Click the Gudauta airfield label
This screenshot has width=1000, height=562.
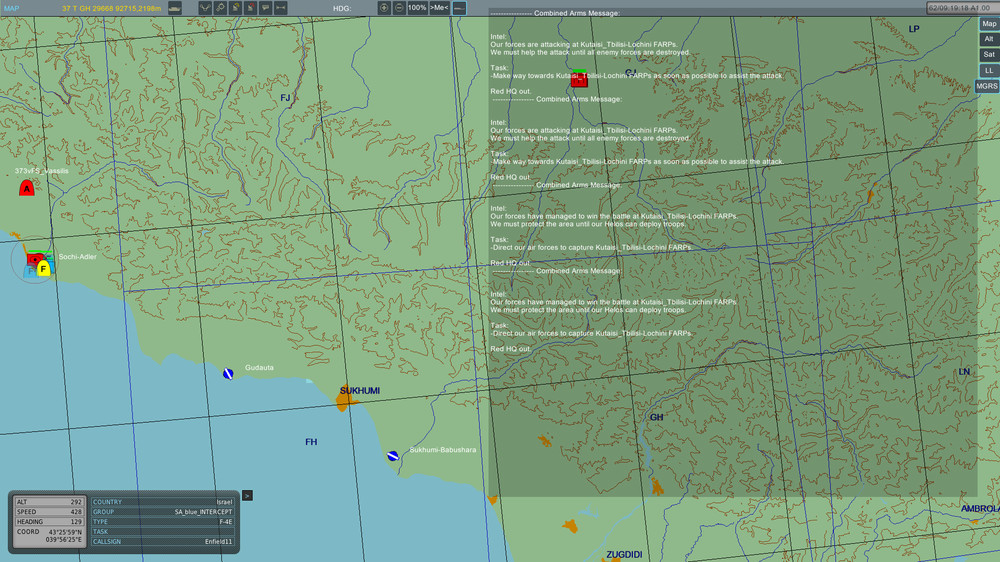(x=259, y=367)
